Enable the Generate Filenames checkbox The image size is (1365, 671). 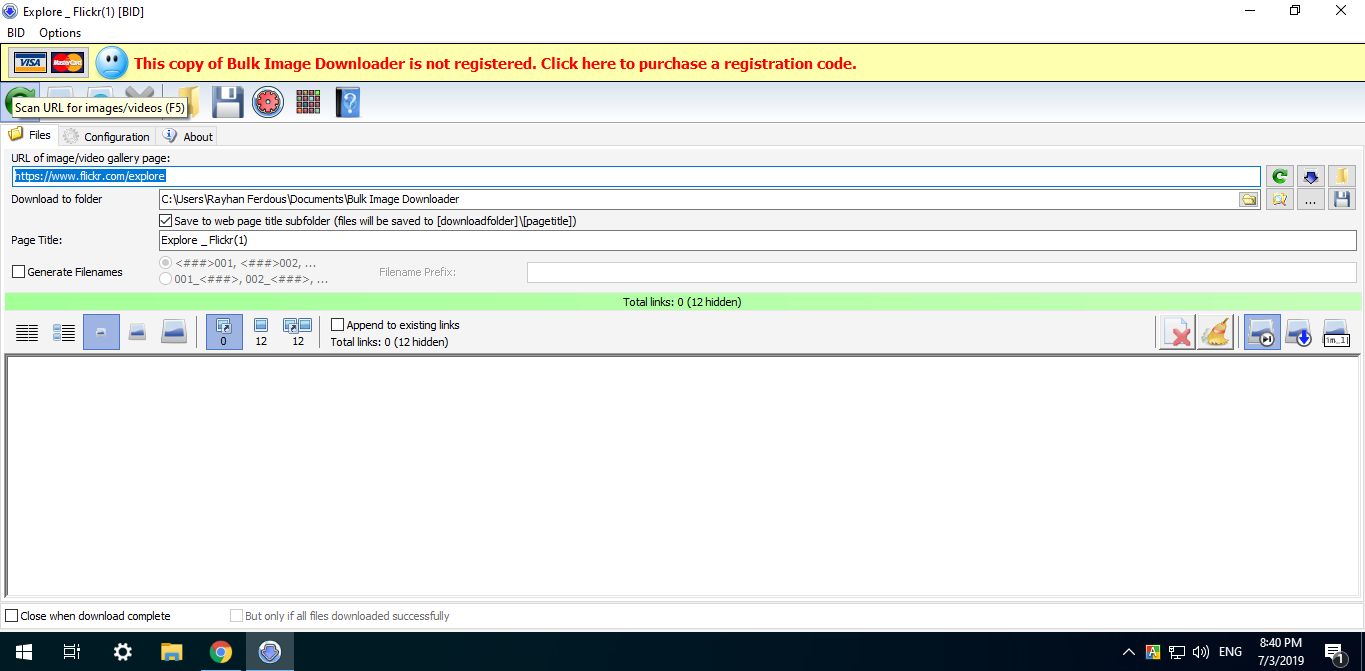(18, 272)
